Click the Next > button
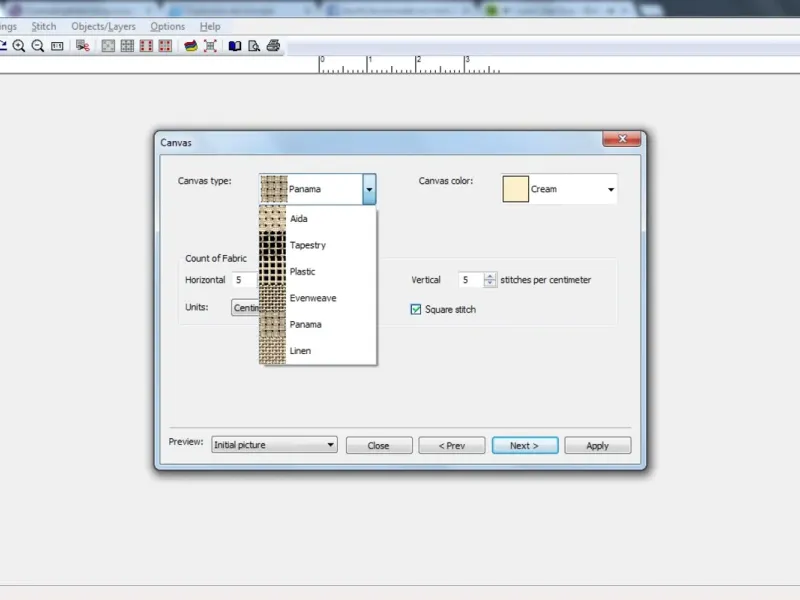This screenshot has height=600, width=800. click(525, 445)
